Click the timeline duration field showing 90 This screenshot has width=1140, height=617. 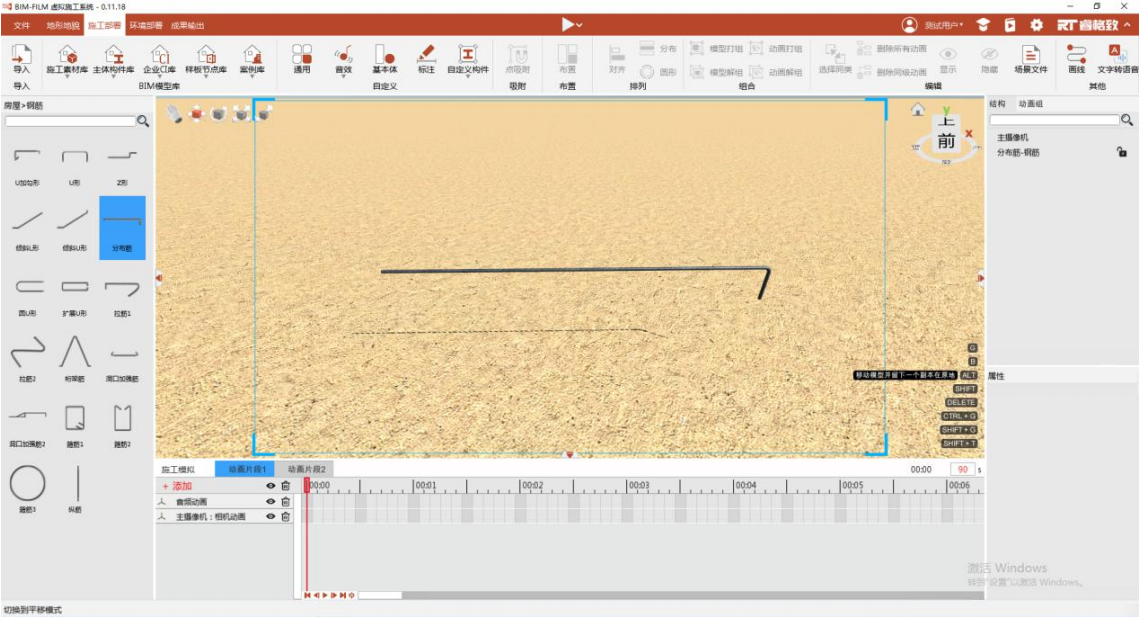coord(962,469)
